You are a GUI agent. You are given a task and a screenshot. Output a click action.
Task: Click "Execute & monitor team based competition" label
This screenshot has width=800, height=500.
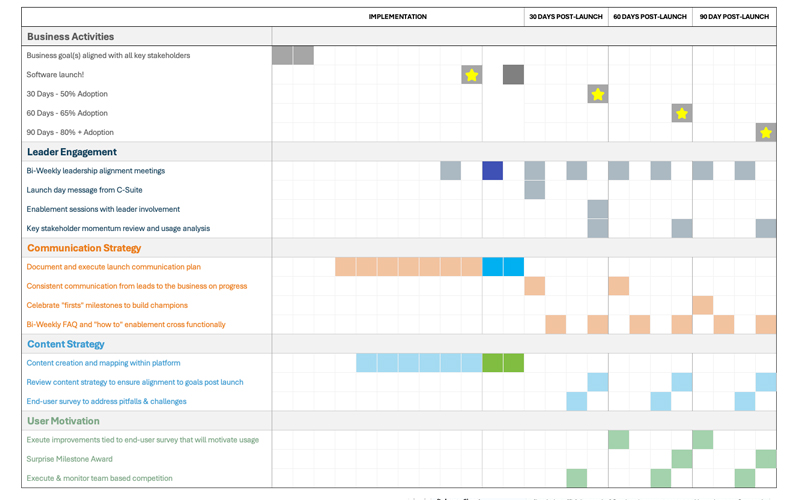coord(99,478)
